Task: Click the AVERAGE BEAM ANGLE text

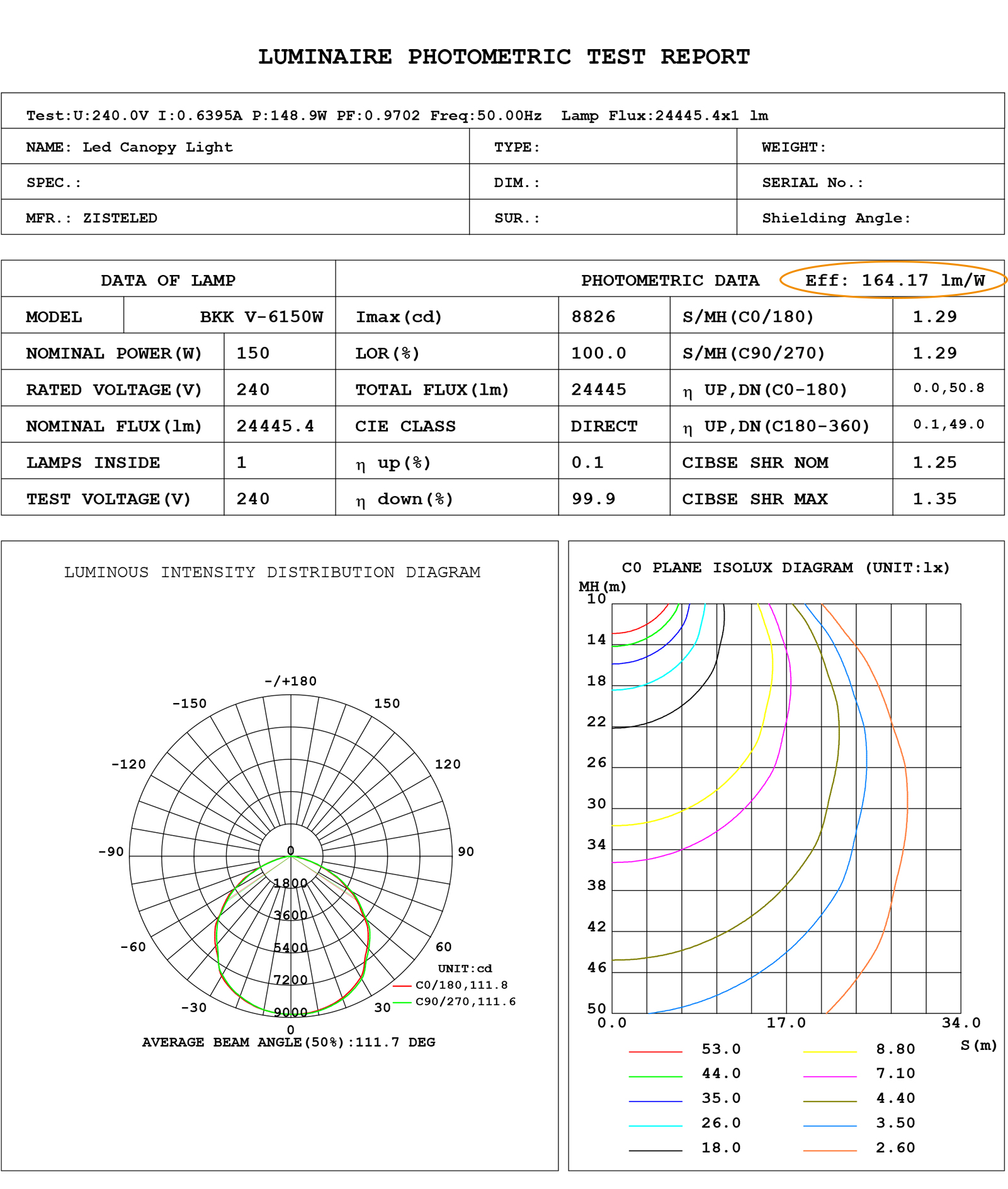Action: point(288,1042)
